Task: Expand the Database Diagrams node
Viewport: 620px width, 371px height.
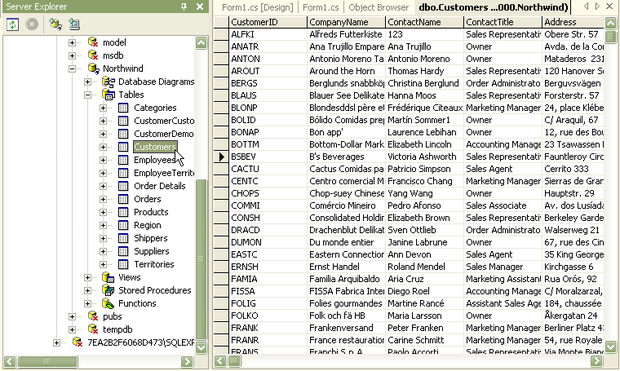Action: (x=87, y=81)
